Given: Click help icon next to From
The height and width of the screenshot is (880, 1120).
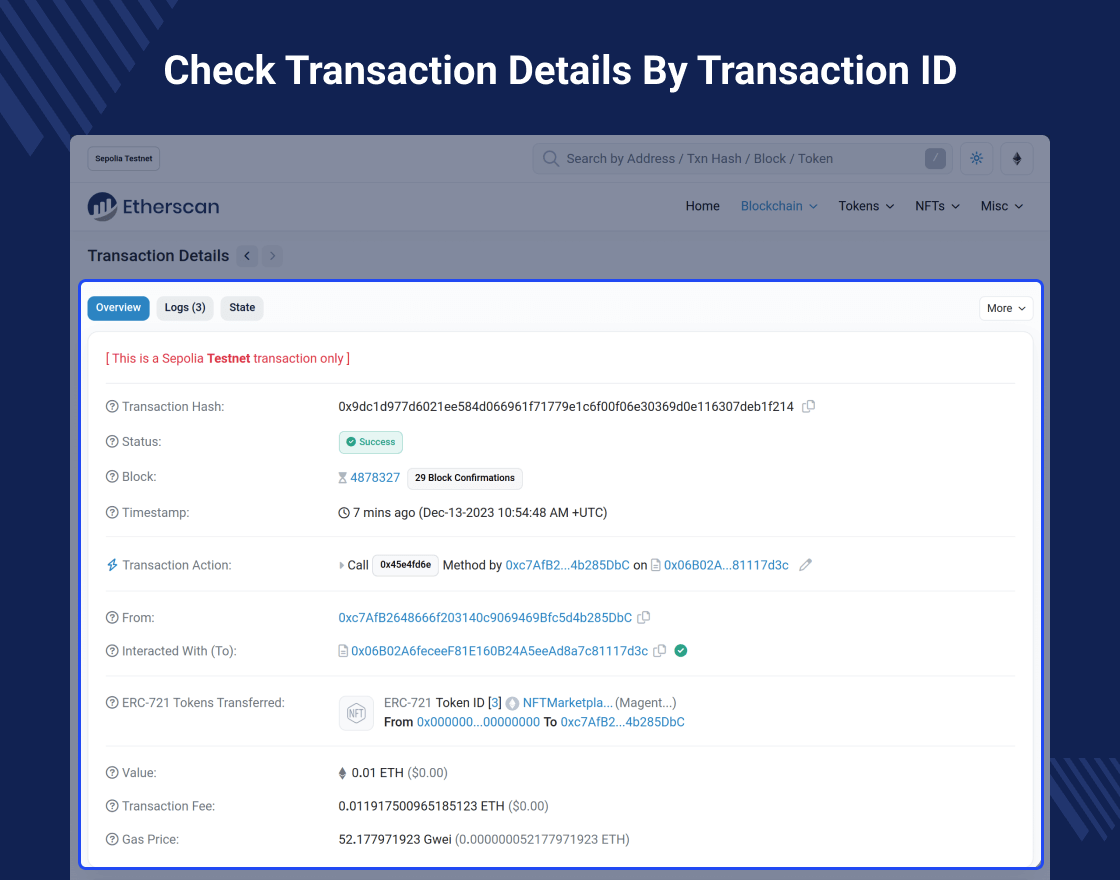Looking at the screenshot, I should (112, 618).
